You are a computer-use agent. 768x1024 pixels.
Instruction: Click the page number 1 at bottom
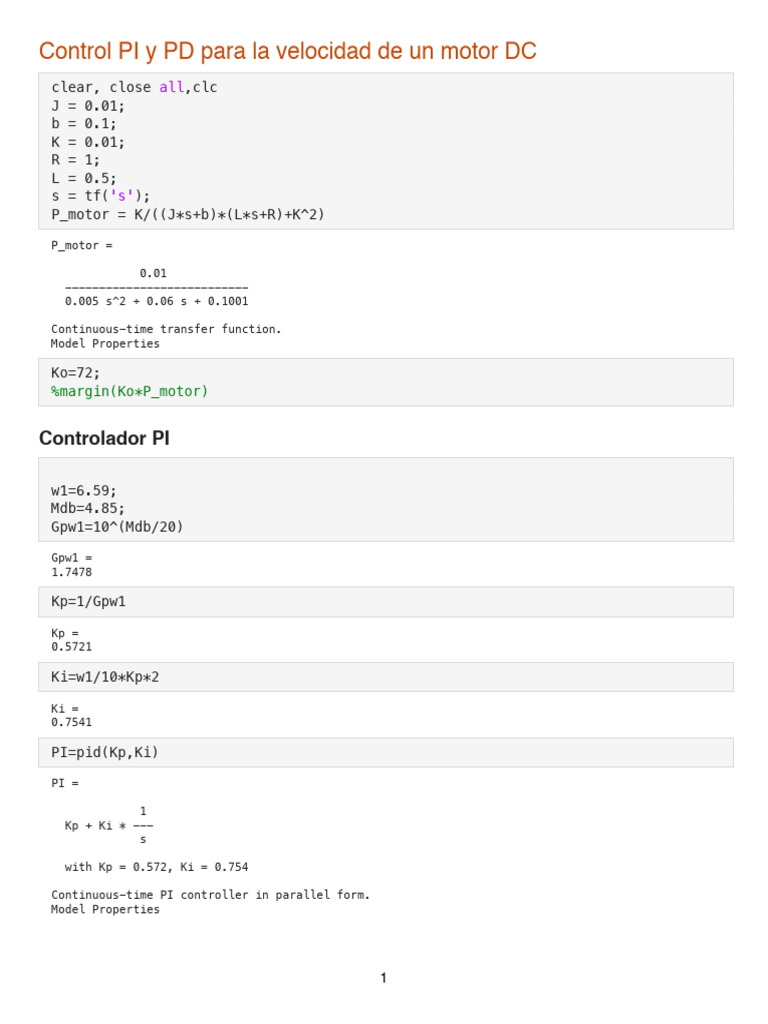[x=383, y=978]
